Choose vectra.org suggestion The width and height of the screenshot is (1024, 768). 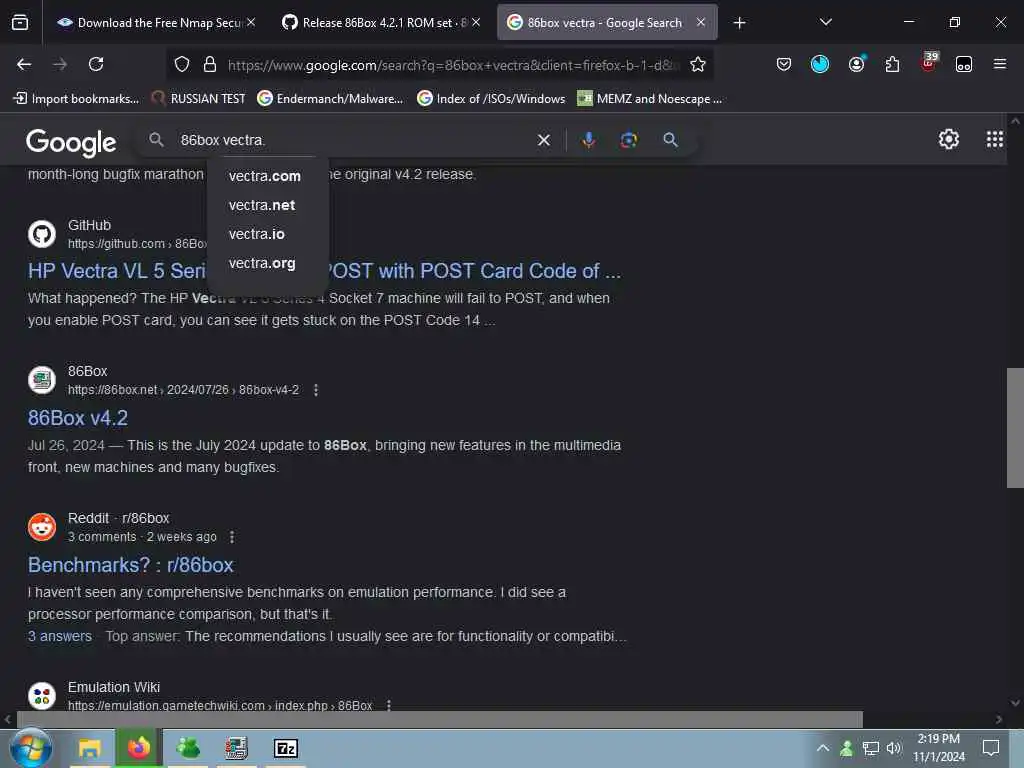click(262, 263)
